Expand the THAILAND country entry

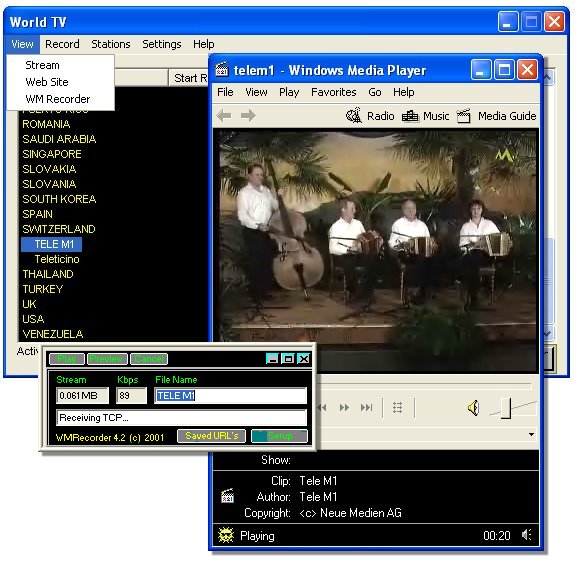[x=48, y=274]
